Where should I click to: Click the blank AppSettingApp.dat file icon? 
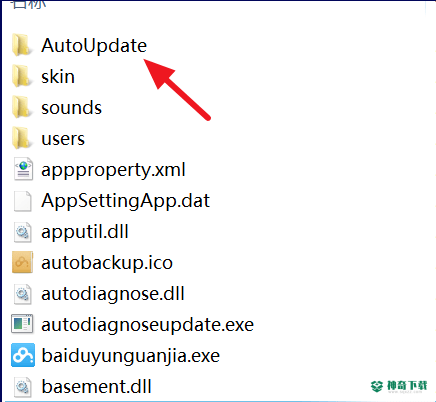(23, 201)
